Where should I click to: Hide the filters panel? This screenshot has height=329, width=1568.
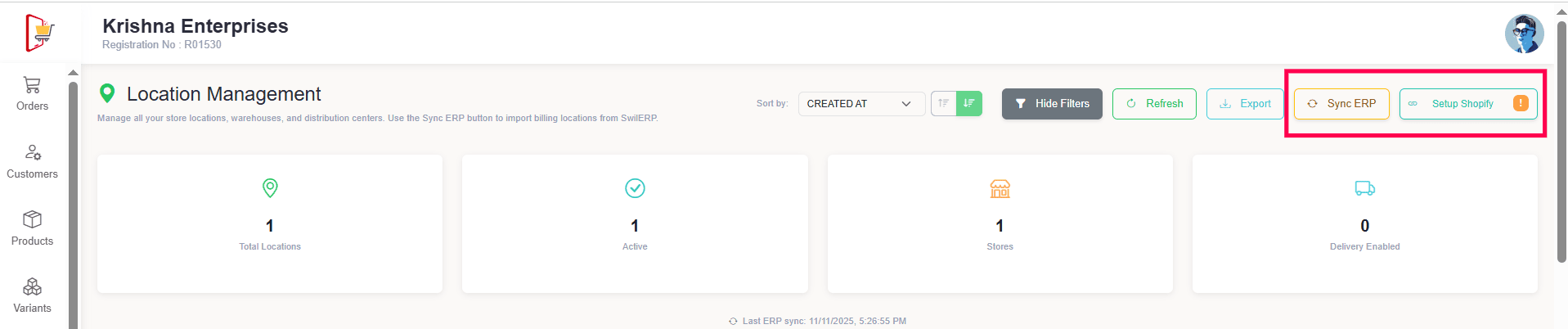tap(1052, 104)
